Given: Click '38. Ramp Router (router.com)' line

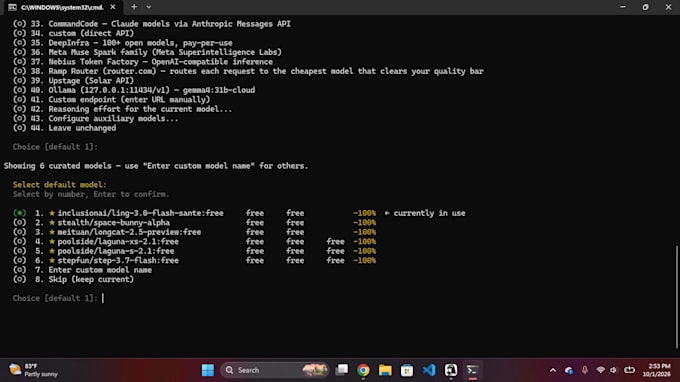Looking at the screenshot, I should [x=248, y=71].
